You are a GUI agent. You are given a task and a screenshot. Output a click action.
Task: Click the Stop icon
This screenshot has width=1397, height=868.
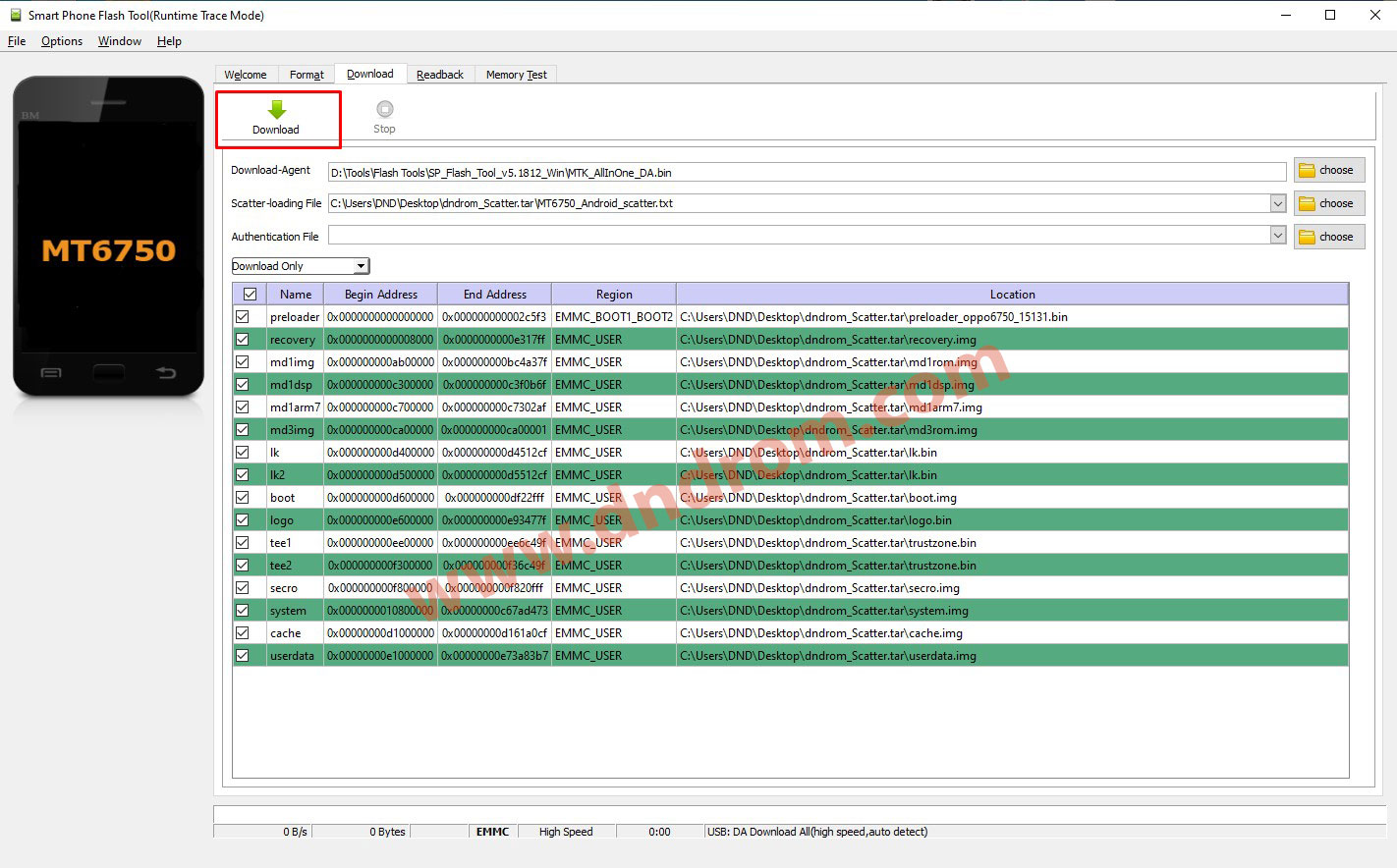point(383,109)
